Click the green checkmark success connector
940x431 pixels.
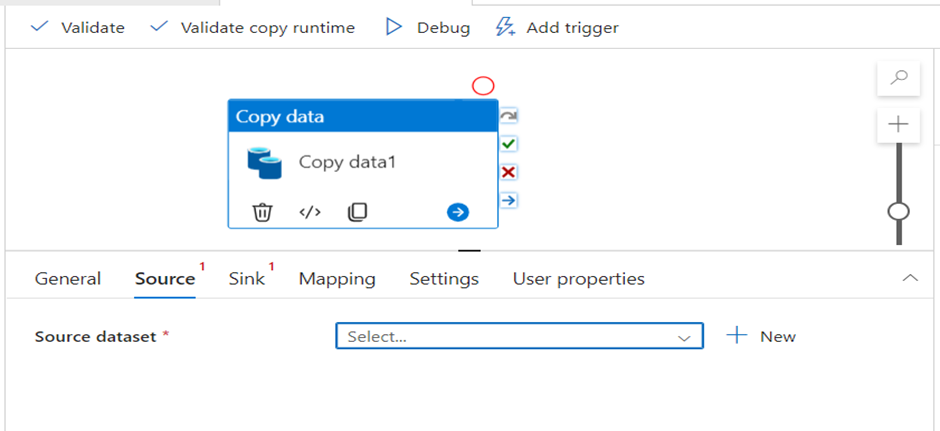[x=509, y=144]
